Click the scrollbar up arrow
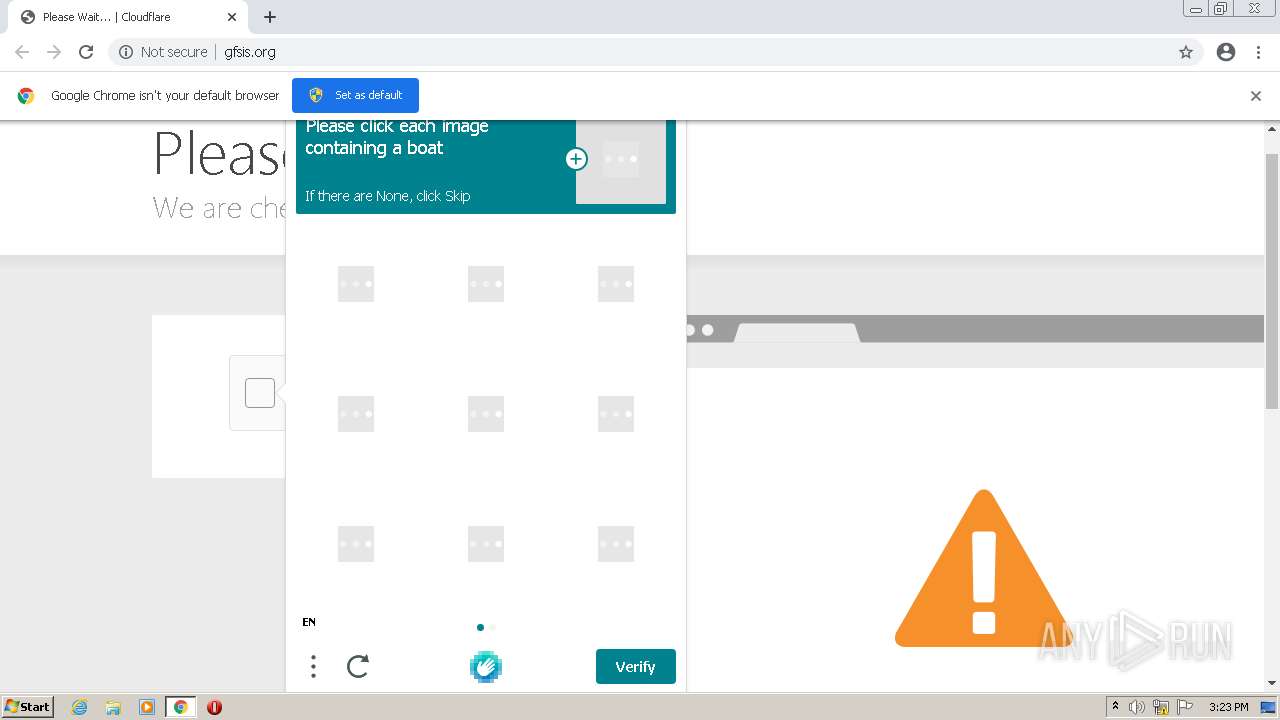Image resolution: width=1280 pixels, height=720 pixels. [1272, 129]
